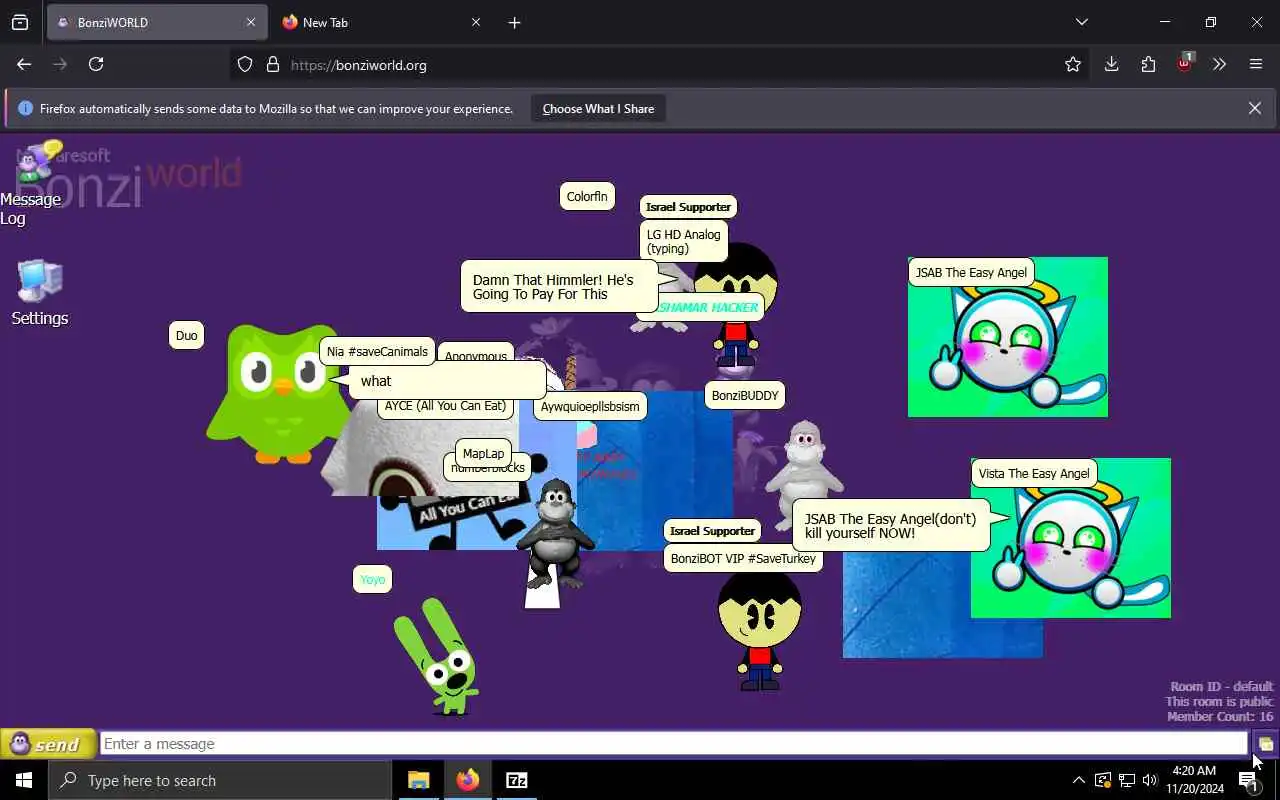This screenshot has height=800, width=1280.
Task: Click the tracking protection shield icon
Action: [245, 65]
